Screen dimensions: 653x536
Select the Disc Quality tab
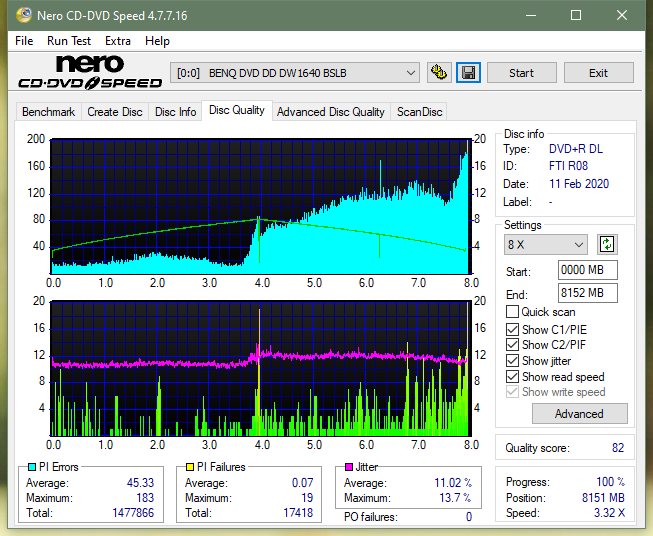coord(237,110)
